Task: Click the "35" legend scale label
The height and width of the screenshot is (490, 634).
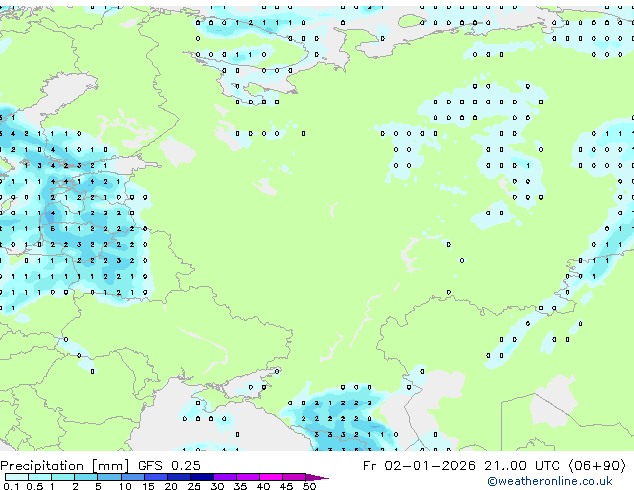Action: 240,486
